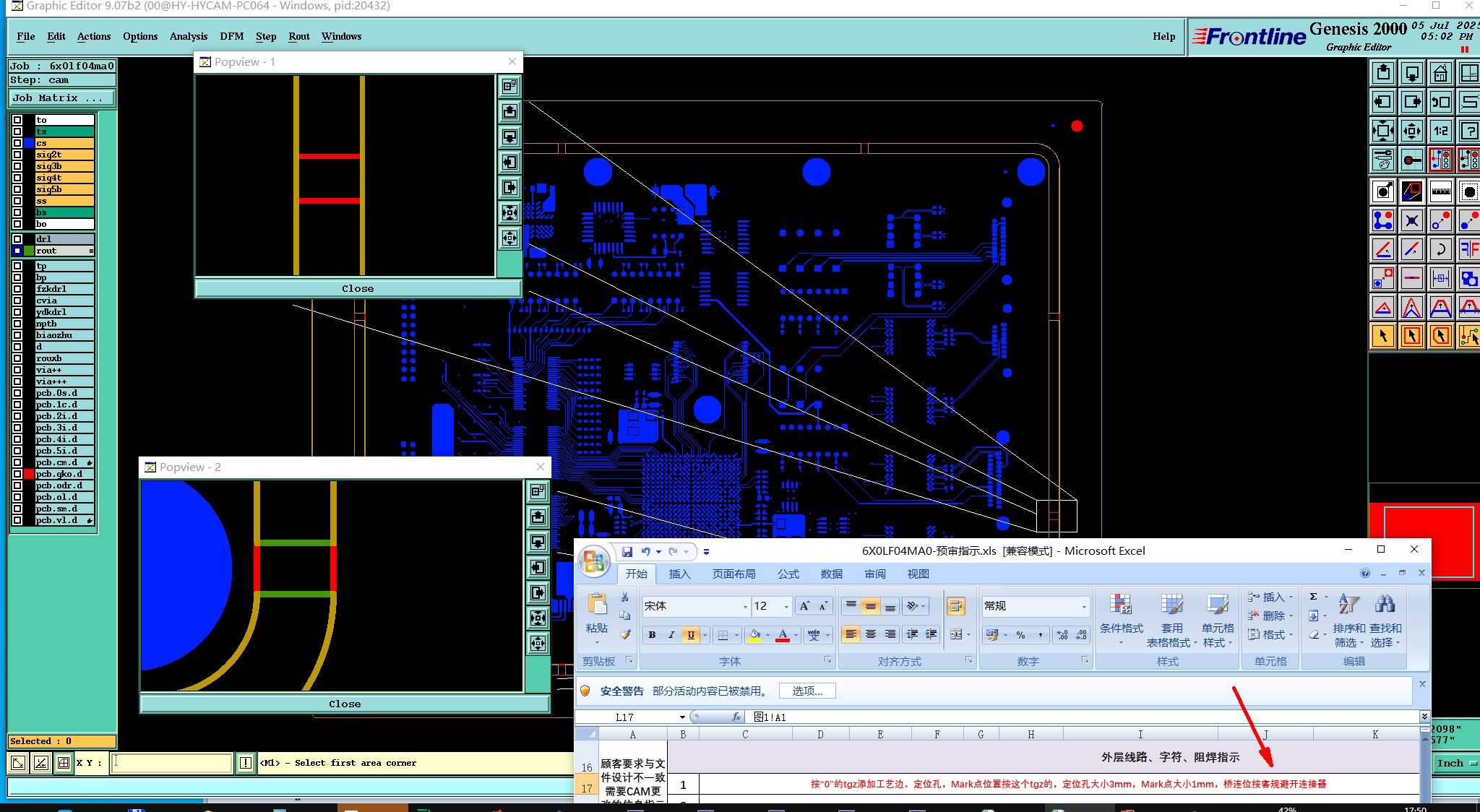Switch to the 页面布局 ribbon tab
The width and height of the screenshot is (1480, 812).
[733, 574]
